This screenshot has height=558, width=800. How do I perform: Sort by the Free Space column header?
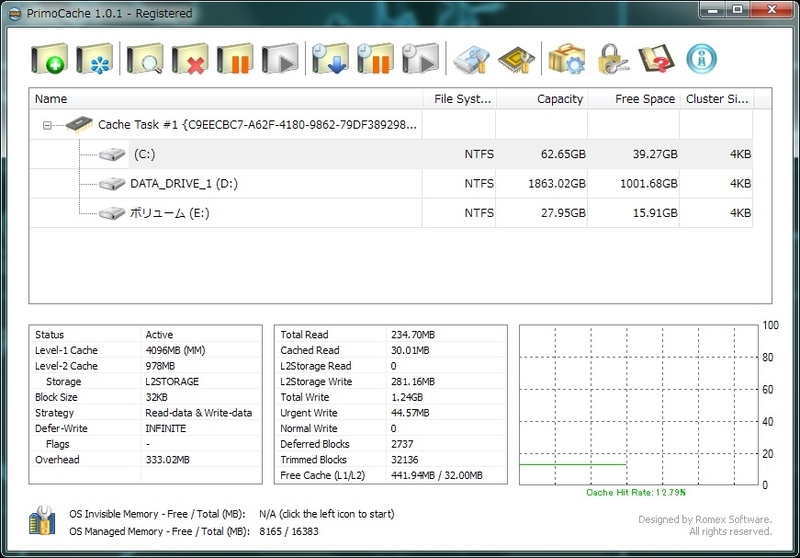(634, 99)
